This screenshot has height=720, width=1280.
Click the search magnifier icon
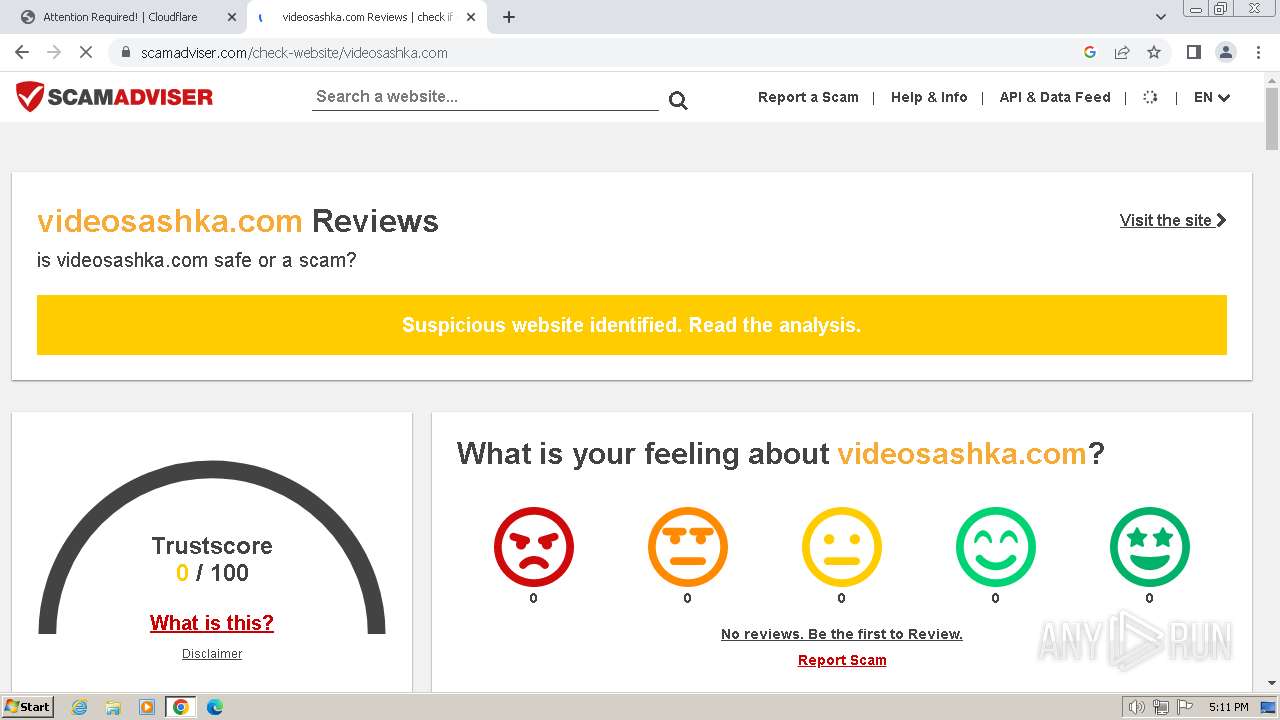click(678, 100)
